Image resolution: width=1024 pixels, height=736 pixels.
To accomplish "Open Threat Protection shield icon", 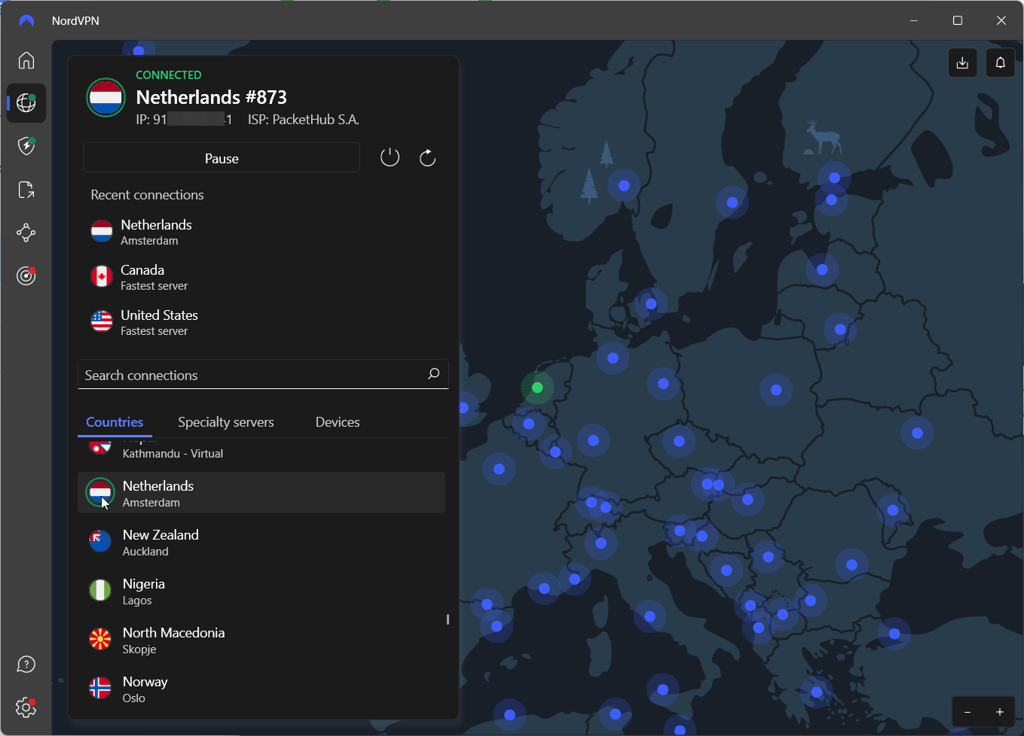I will coord(26,146).
